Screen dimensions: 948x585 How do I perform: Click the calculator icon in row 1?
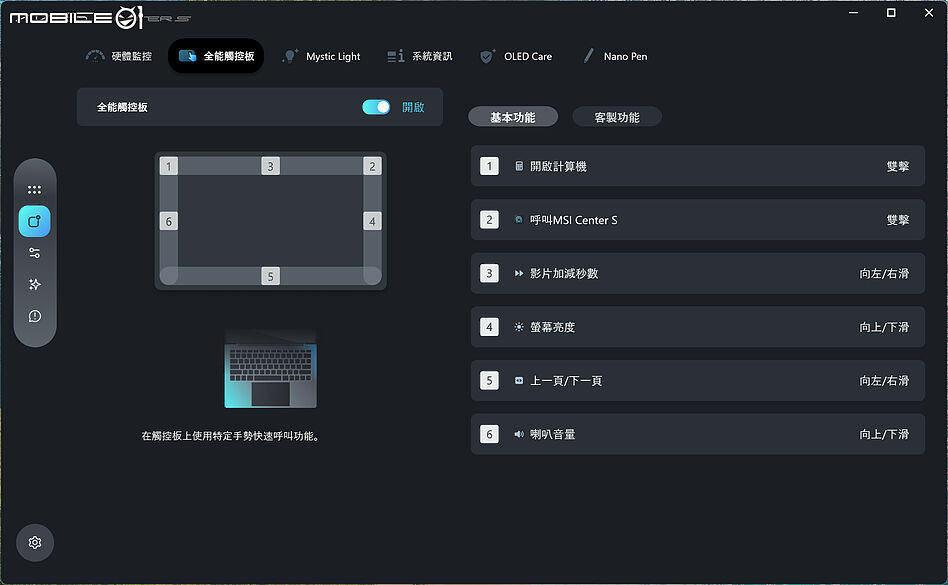click(x=519, y=166)
